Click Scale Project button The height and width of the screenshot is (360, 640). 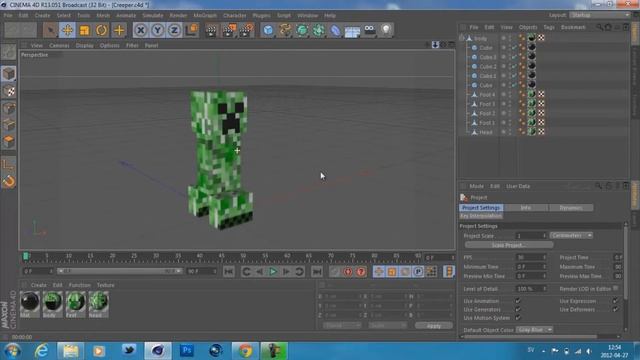509,245
